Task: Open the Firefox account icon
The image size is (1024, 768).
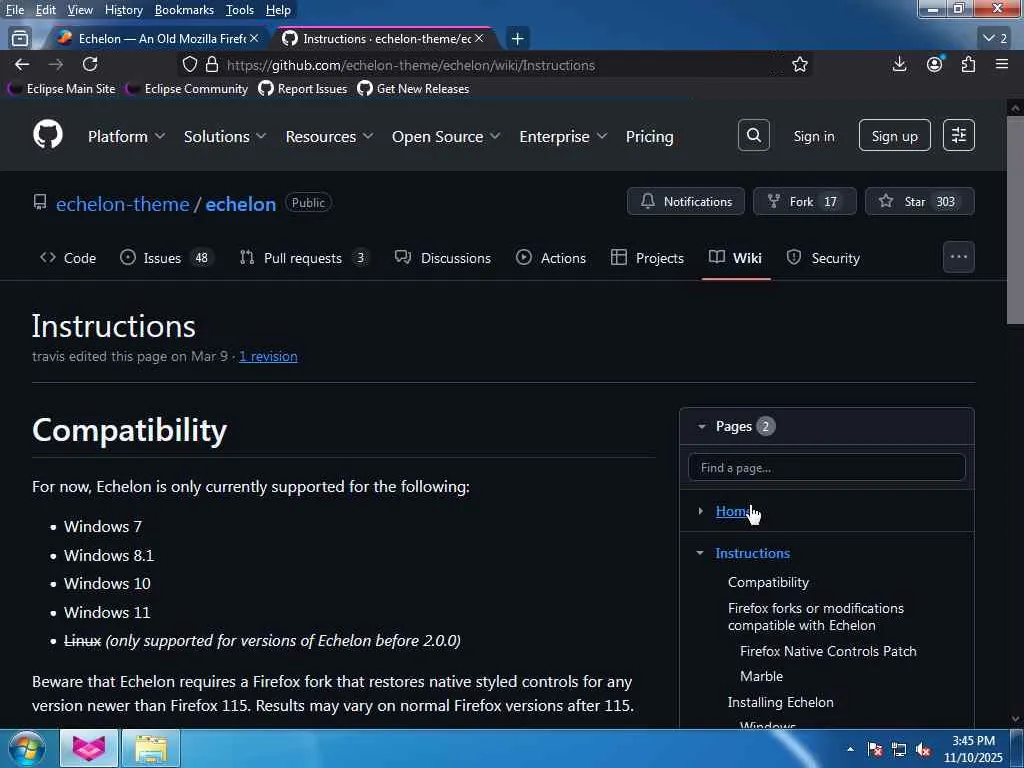Action: 935,65
